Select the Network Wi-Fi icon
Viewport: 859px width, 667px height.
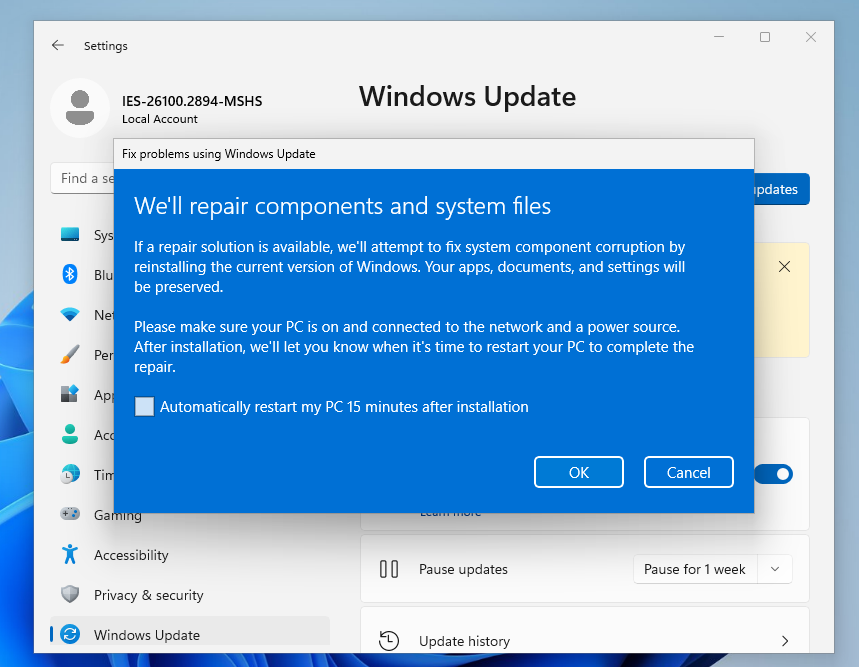click(x=70, y=314)
